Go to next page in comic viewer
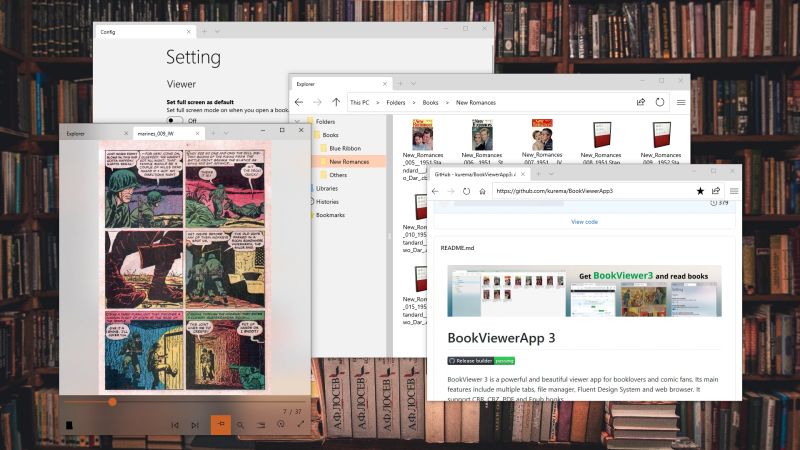 point(195,425)
